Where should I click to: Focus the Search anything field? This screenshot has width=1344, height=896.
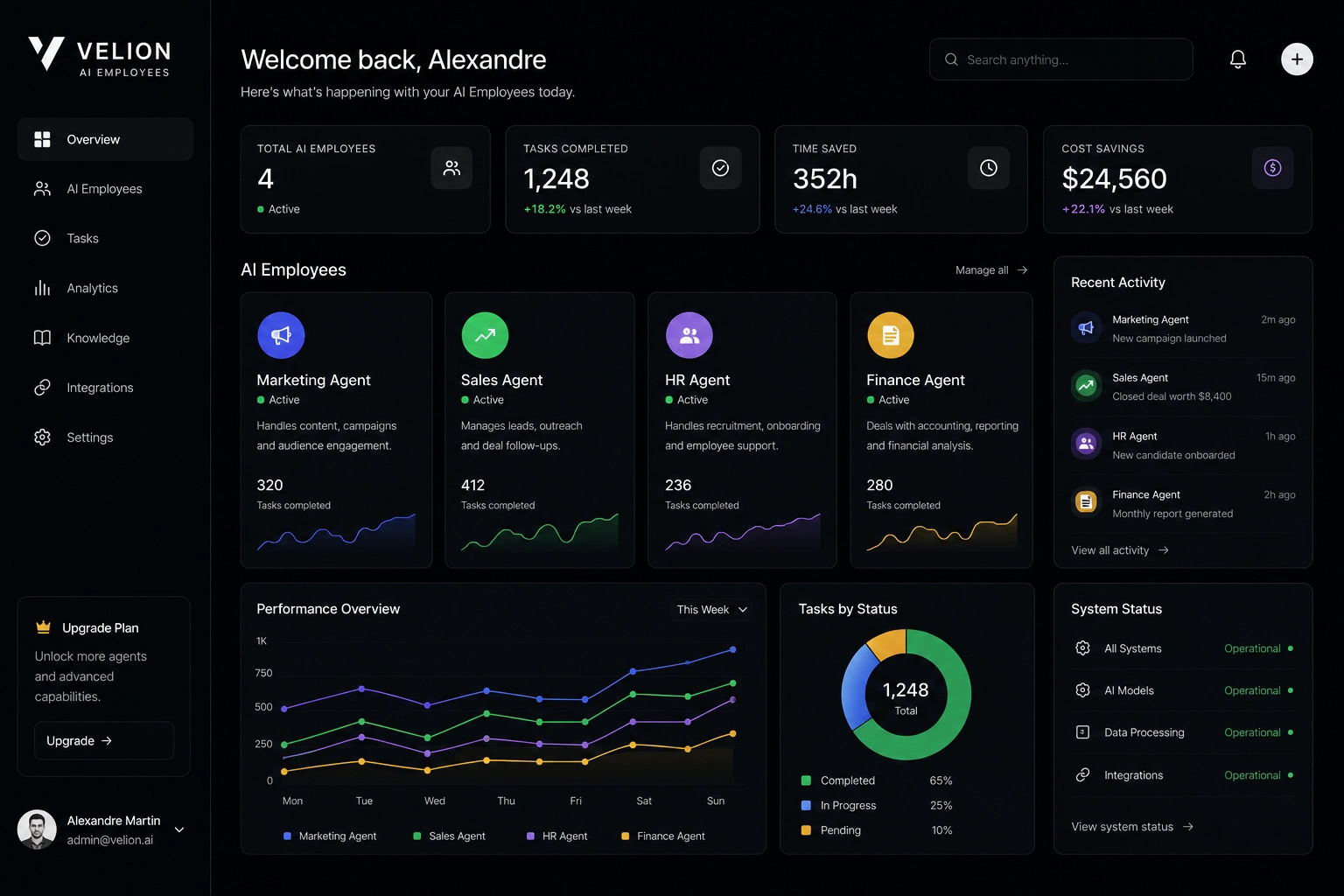coord(1060,59)
